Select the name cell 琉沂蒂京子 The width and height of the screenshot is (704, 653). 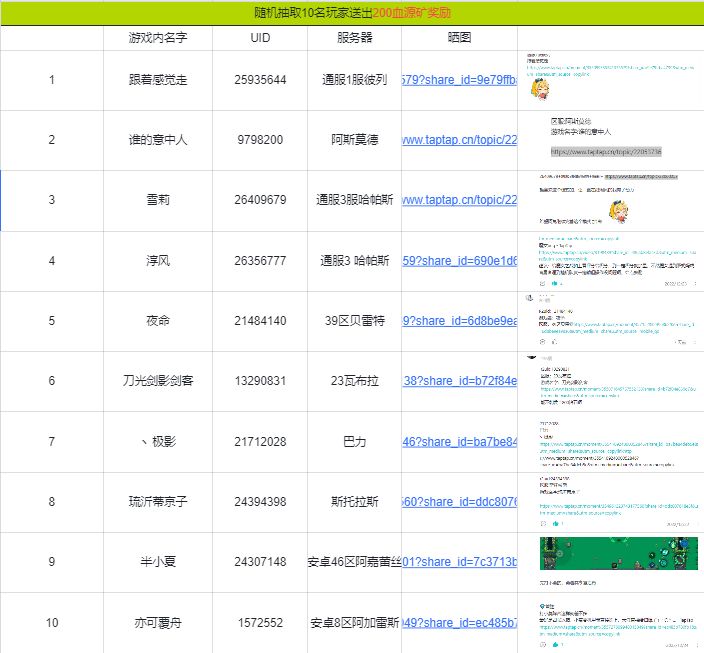tap(158, 502)
